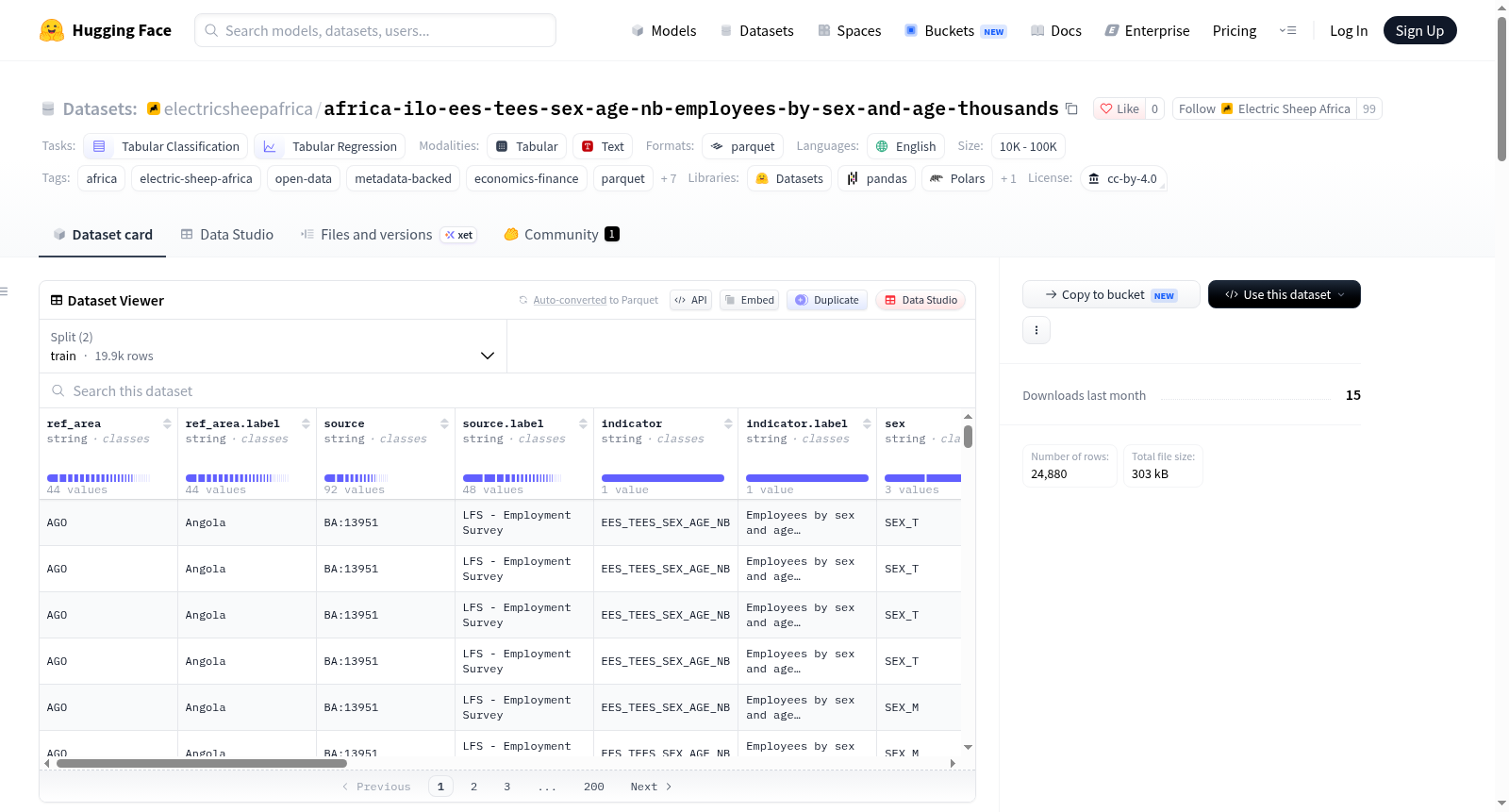
Task: Select the Tabular modality tag
Action: pyautogui.click(x=527, y=146)
